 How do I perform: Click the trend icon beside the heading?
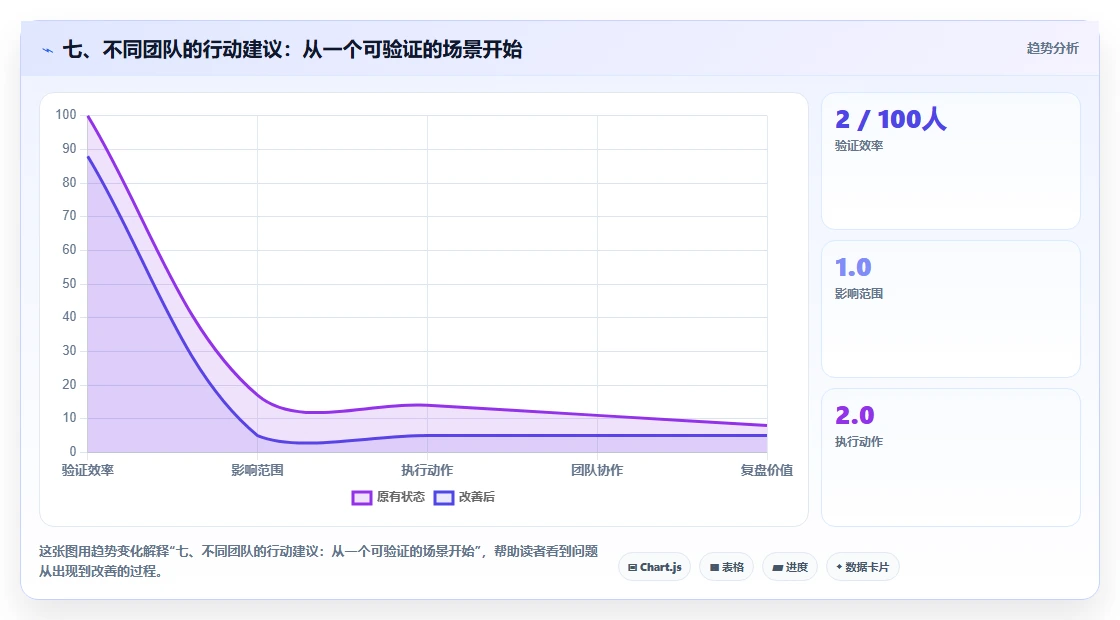pyautogui.click(x=48, y=50)
